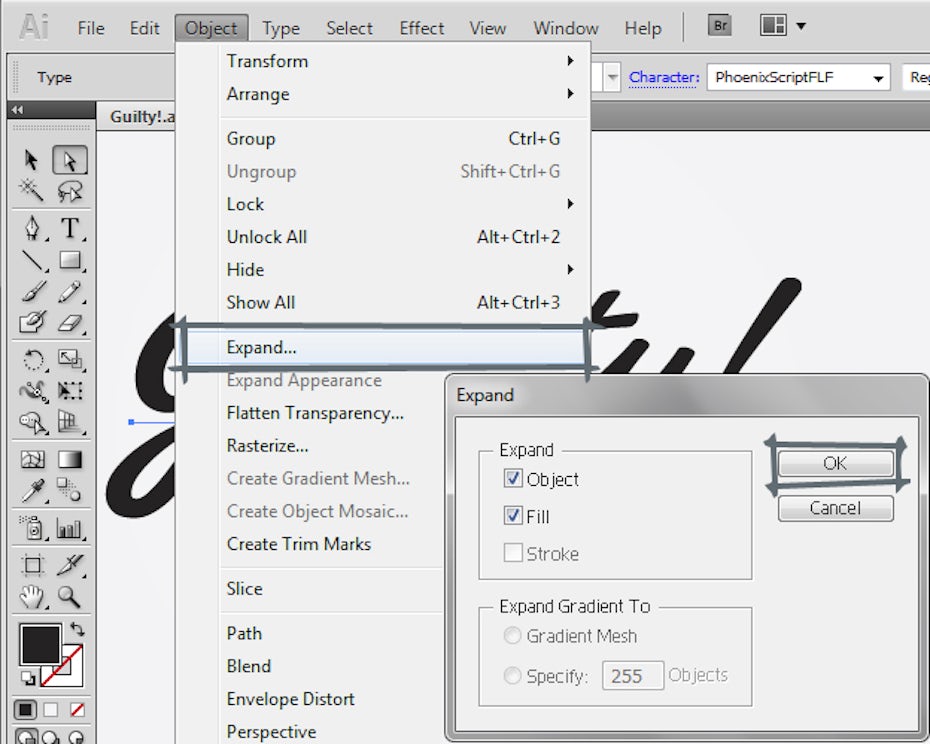This screenshot has height=744, width=930.
Task: Choose Expand... from the Object menu
Action: (x=262, y=348)
